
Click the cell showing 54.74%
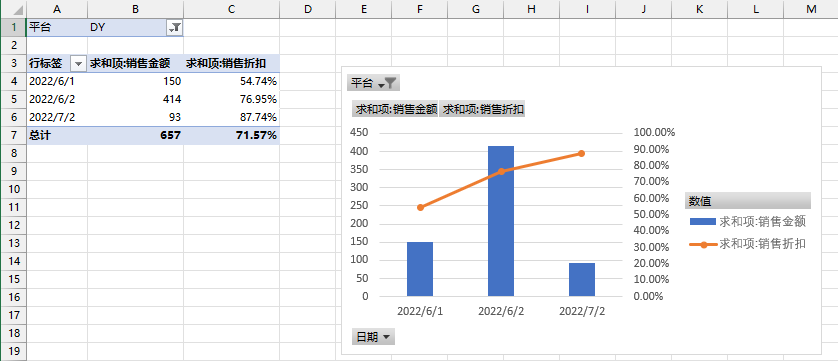coord(231,81)
